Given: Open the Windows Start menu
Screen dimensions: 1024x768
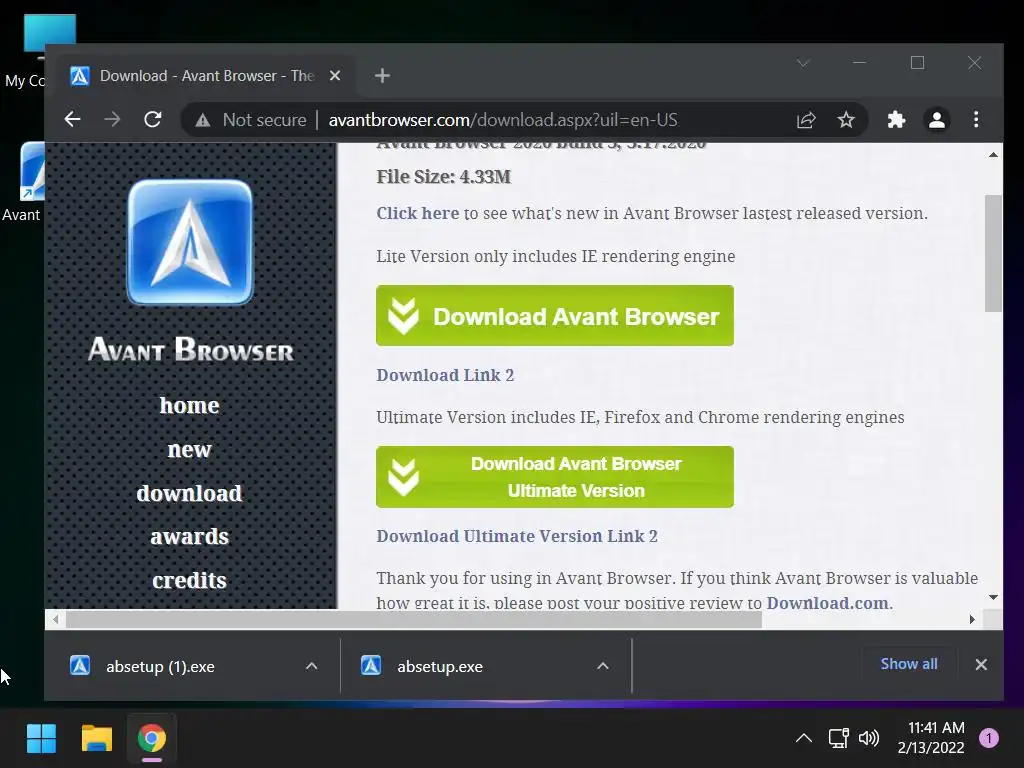Looking at the screenshot, I should [x=41, y=739].
